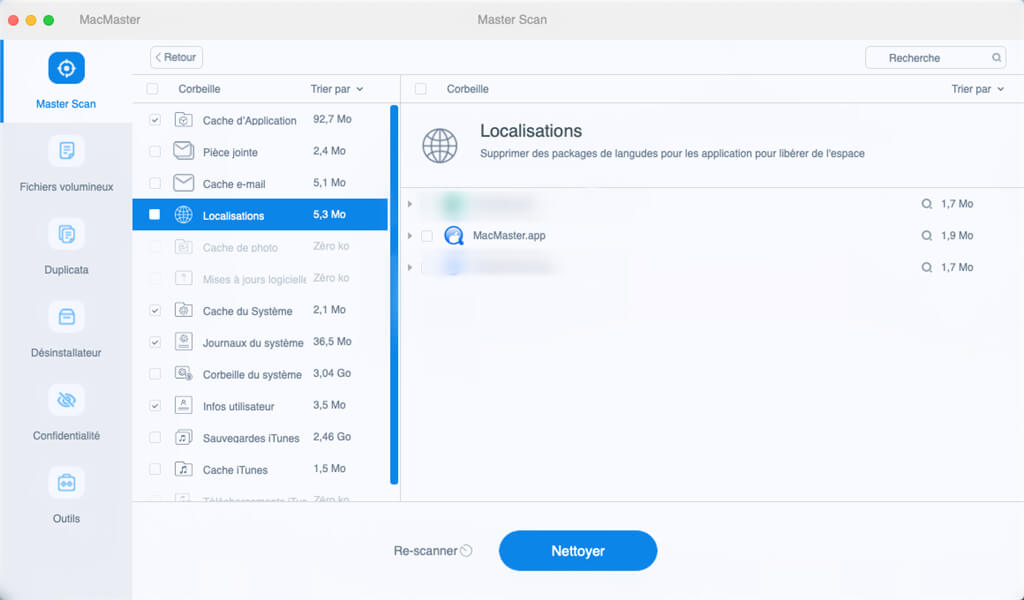Click the Confidentialité sidebar label

point(66,435)
